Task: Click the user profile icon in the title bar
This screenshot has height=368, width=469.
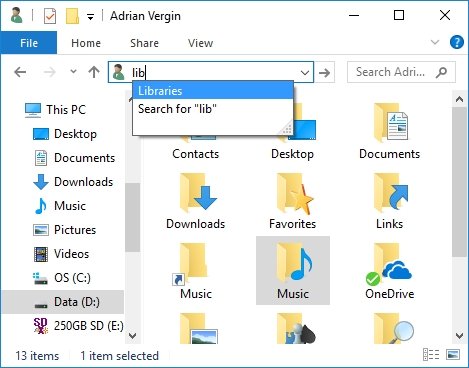Action: (16, 16)
